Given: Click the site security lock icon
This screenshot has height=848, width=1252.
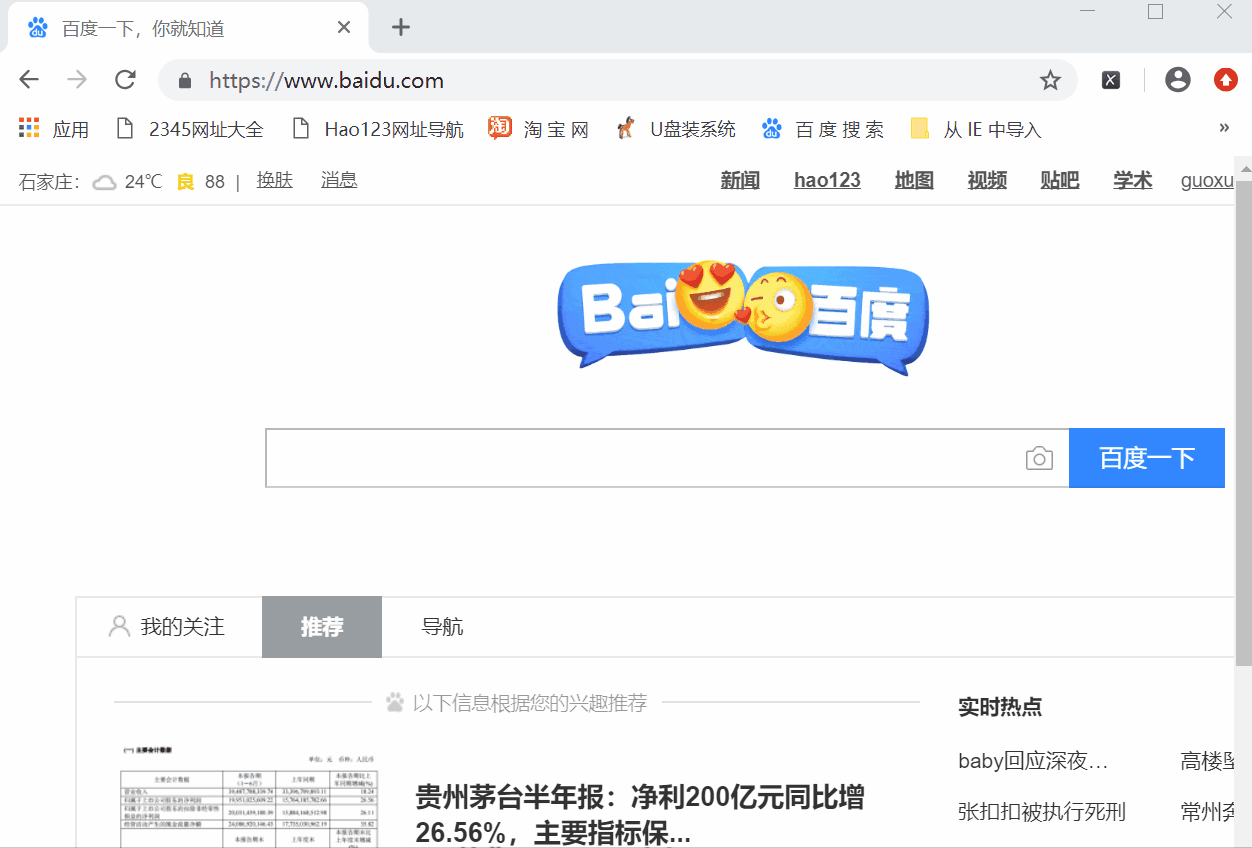Looking at the screenshot, I should (184, 80).
